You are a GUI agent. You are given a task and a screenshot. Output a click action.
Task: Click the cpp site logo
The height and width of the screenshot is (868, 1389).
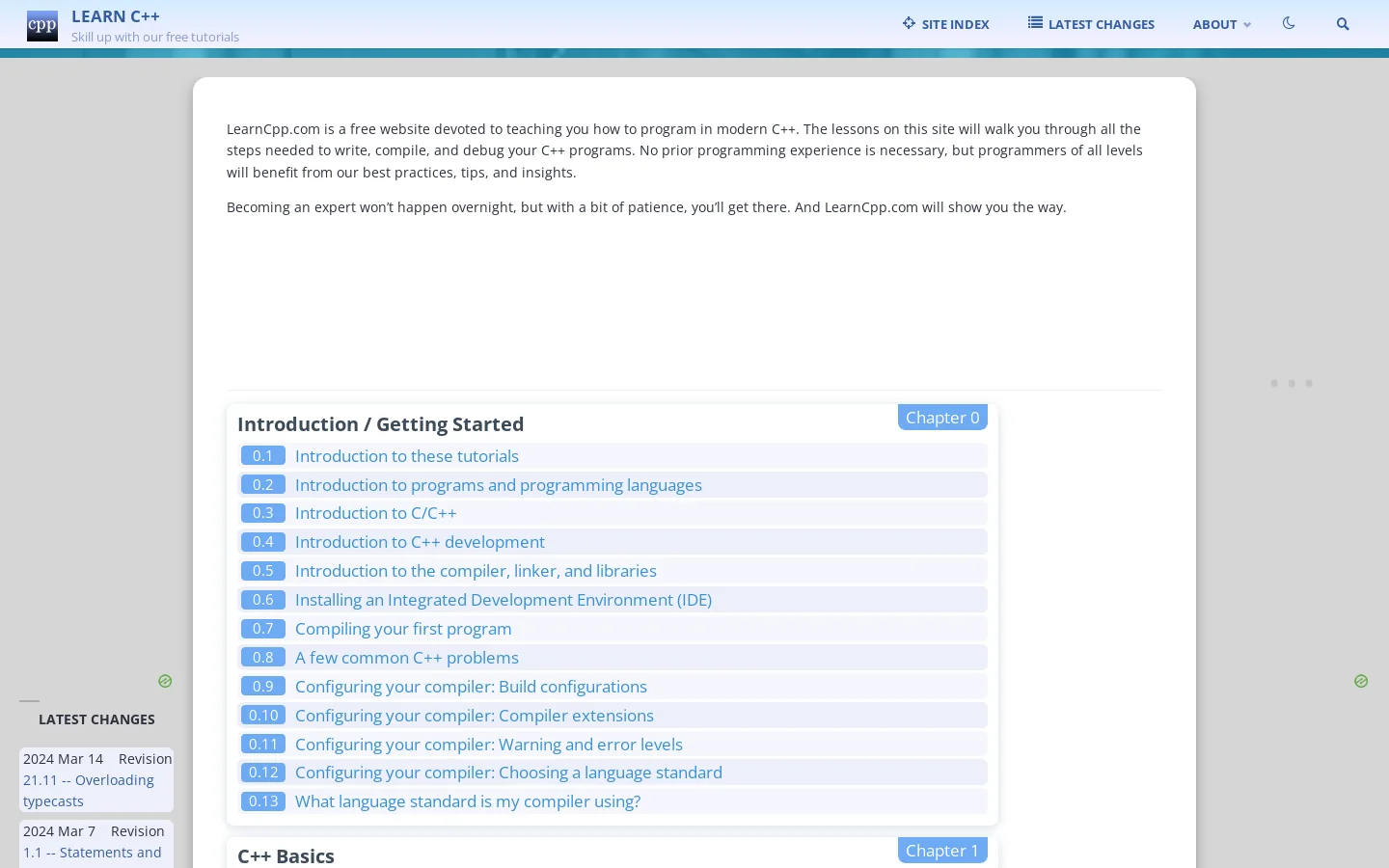(42, 26)
